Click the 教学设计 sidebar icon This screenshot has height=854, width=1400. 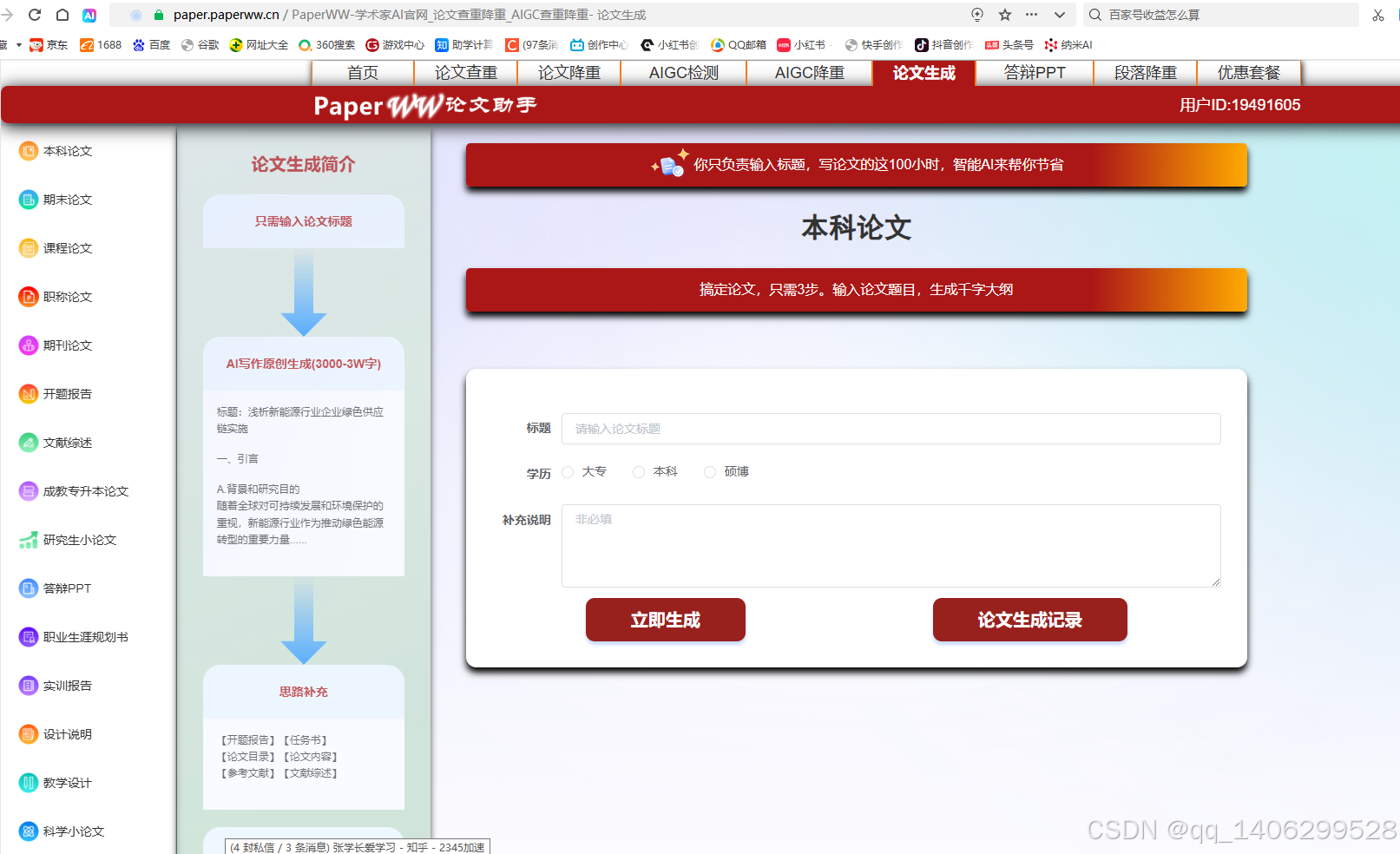click(x=28, y=782)
